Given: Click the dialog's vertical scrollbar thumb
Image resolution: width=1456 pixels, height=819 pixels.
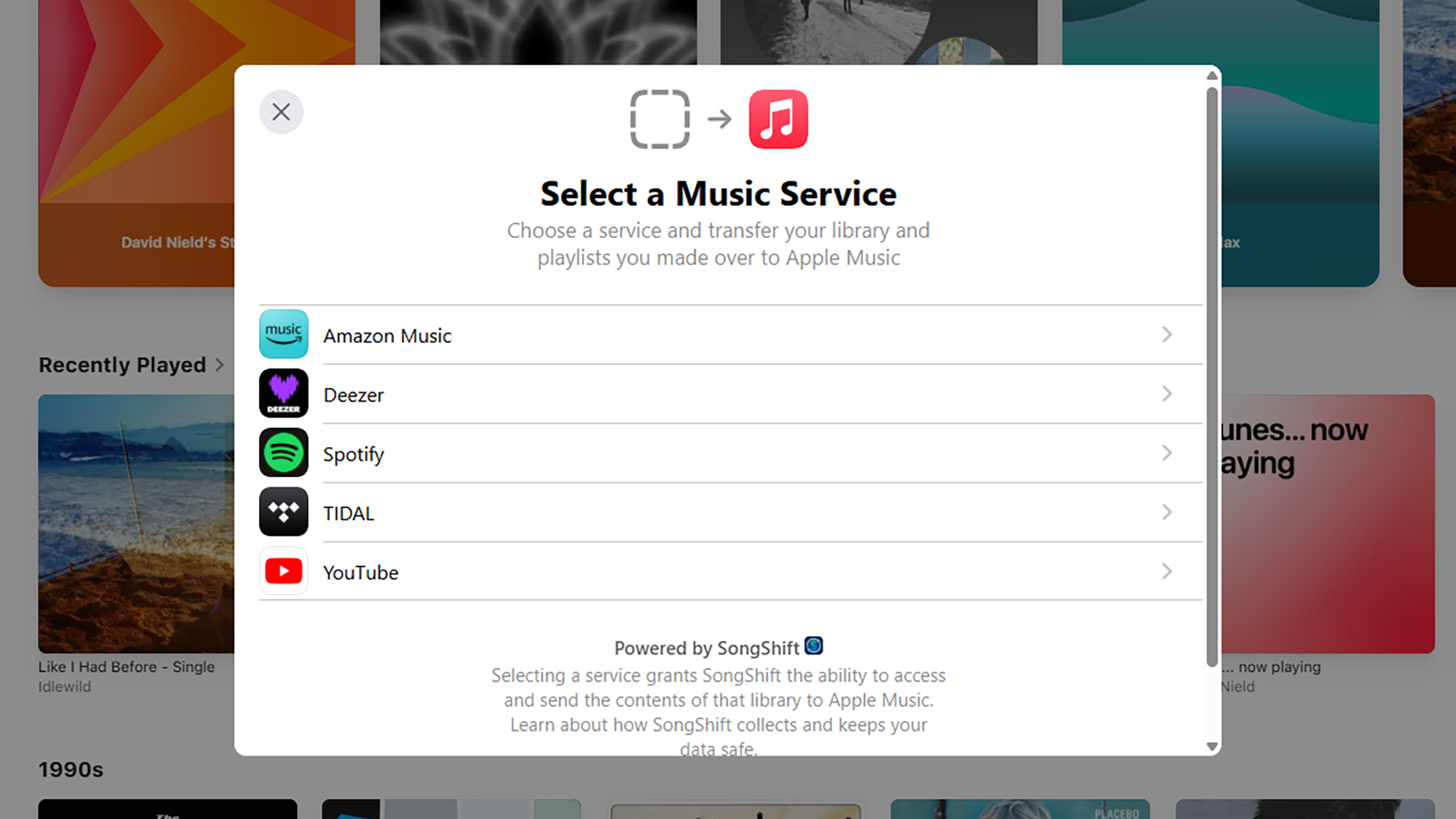Looking at the screenshot, I should click(1211, 377).
